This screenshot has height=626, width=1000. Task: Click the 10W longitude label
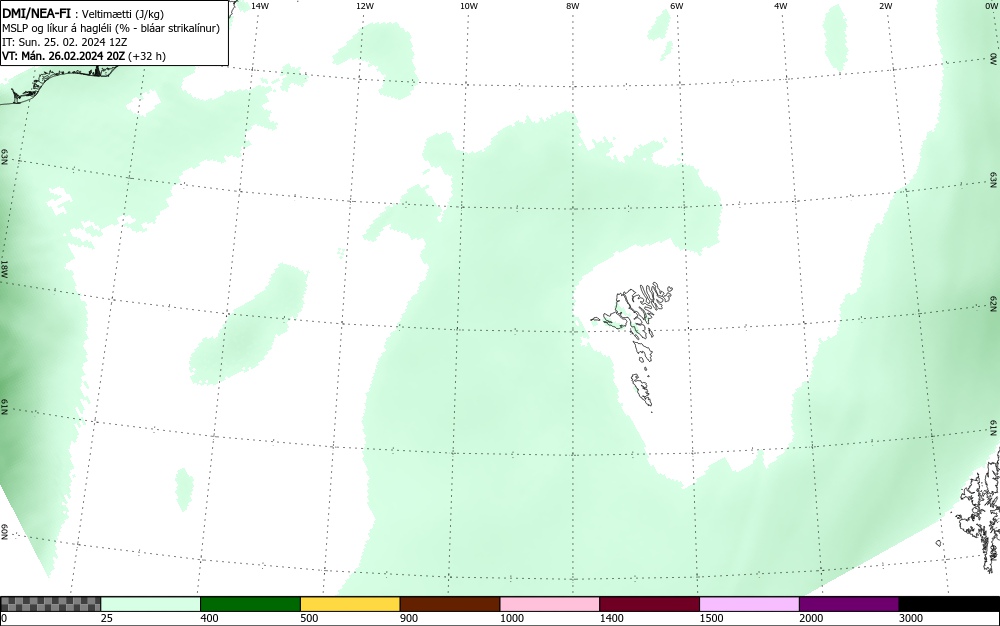click(x=469, y=6)
